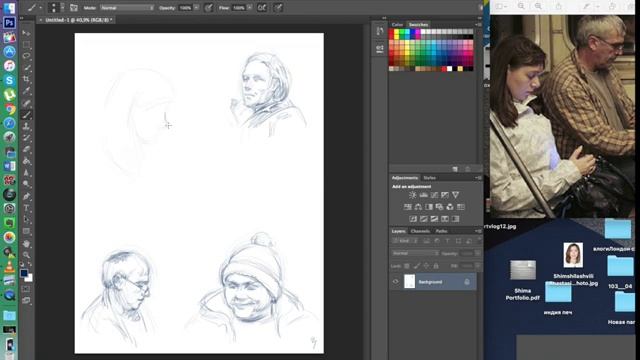Screen dimensions: 640x360
Task: Open layer blend mode dropdown
Action: point(415,253)
